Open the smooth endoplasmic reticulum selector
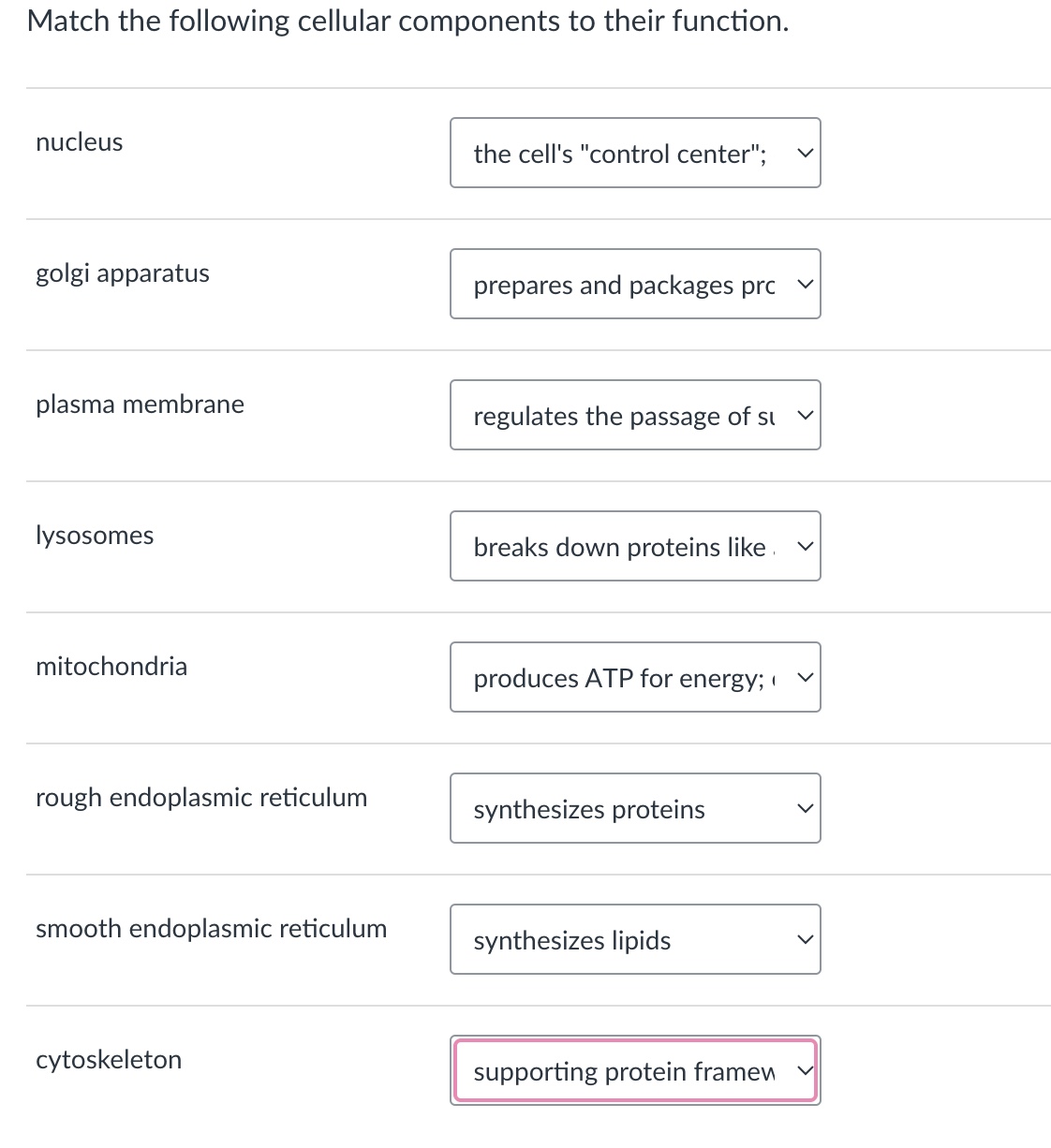This screenshot has height=1148, width=1051. [x=635, y=939]
